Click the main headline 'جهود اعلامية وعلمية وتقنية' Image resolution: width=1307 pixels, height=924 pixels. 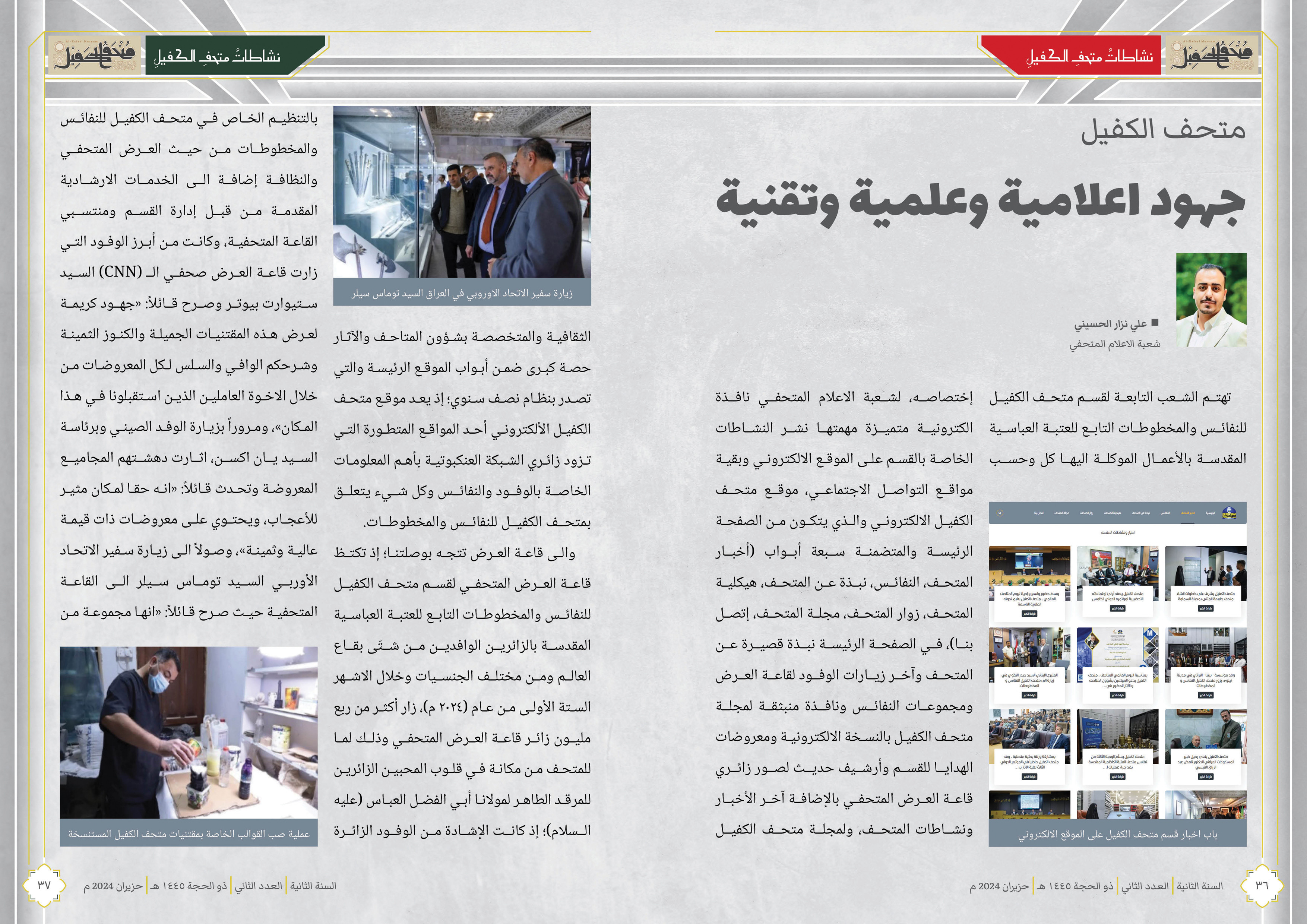[981, 203]
